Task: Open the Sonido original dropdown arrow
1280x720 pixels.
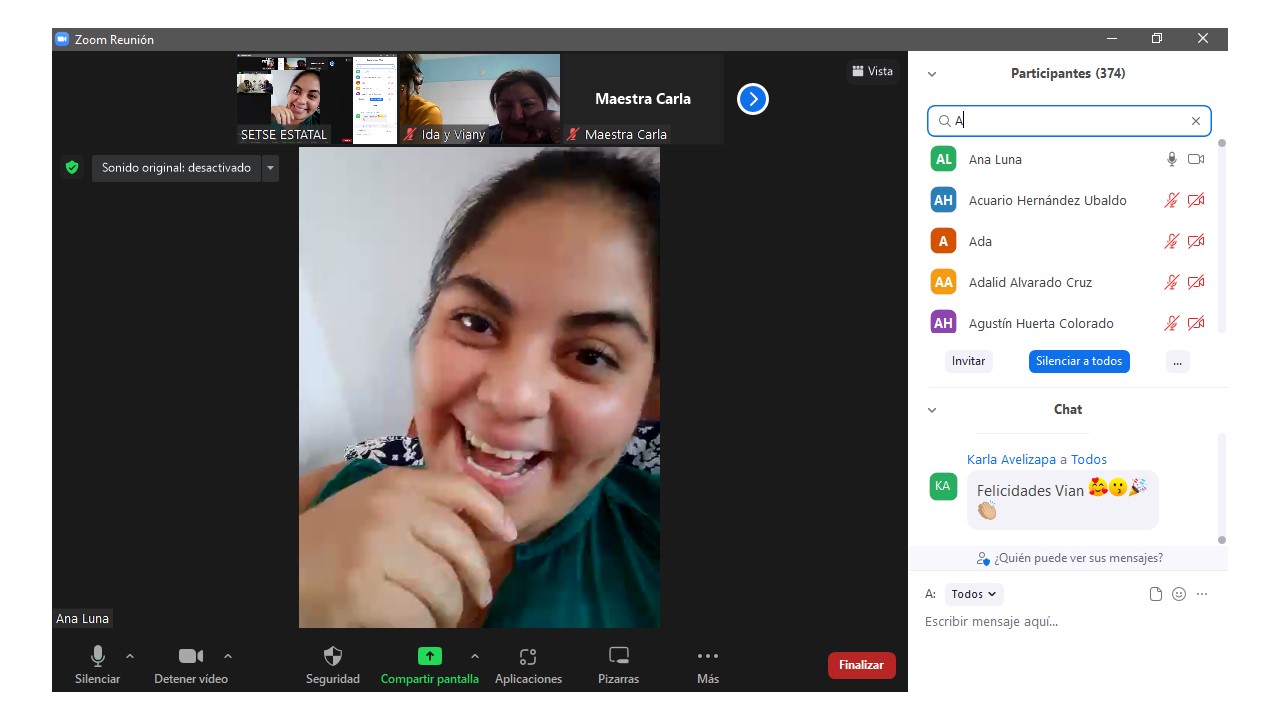Action: pos(270,168)
